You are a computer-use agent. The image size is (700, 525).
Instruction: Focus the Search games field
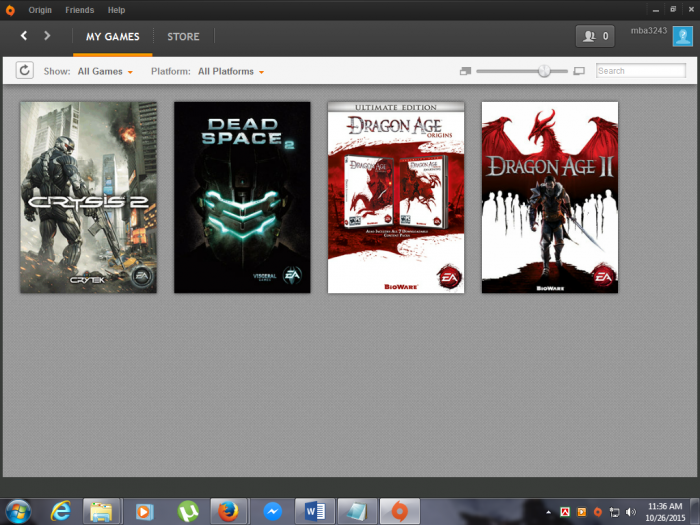pyautogui.click(x=641, y=71)
